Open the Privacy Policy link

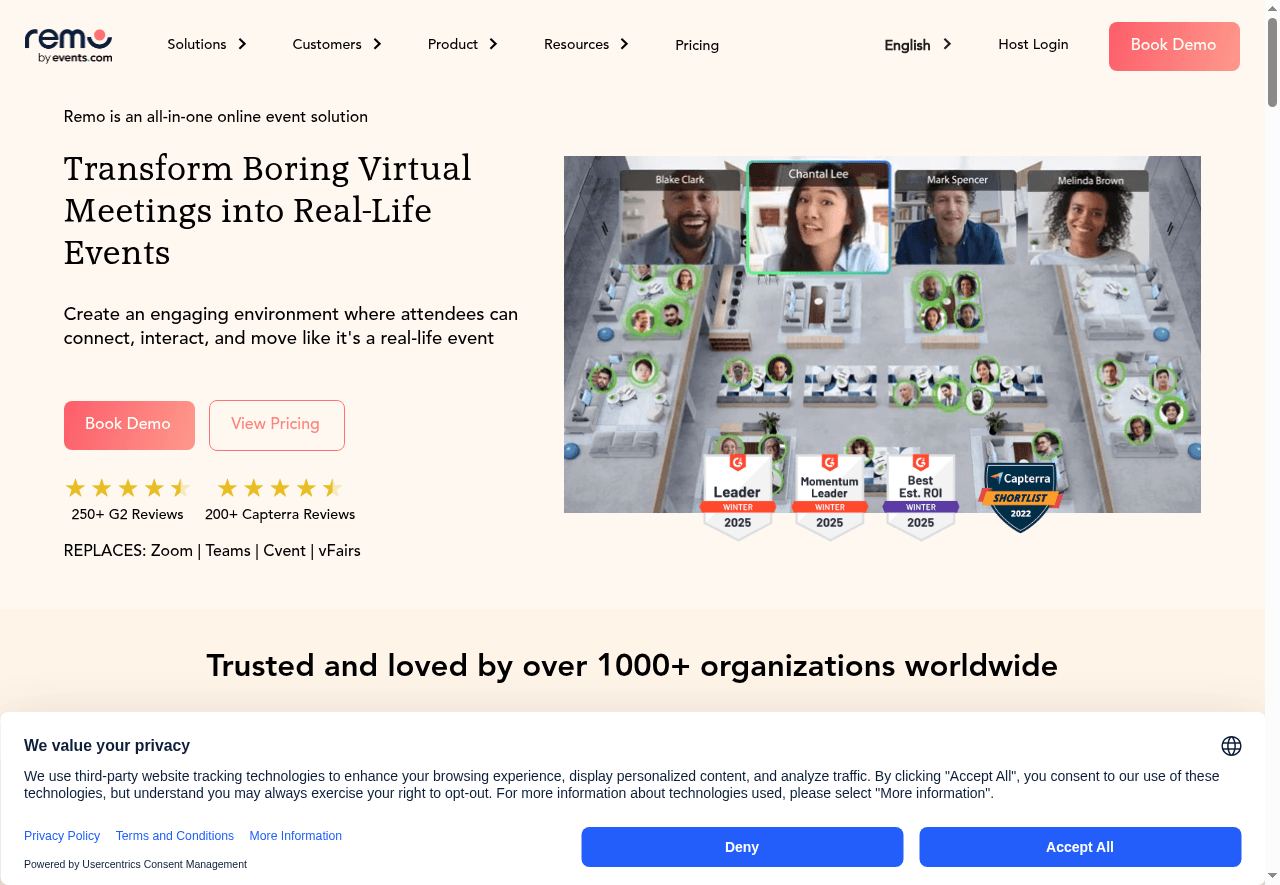[x=62, y=836]
